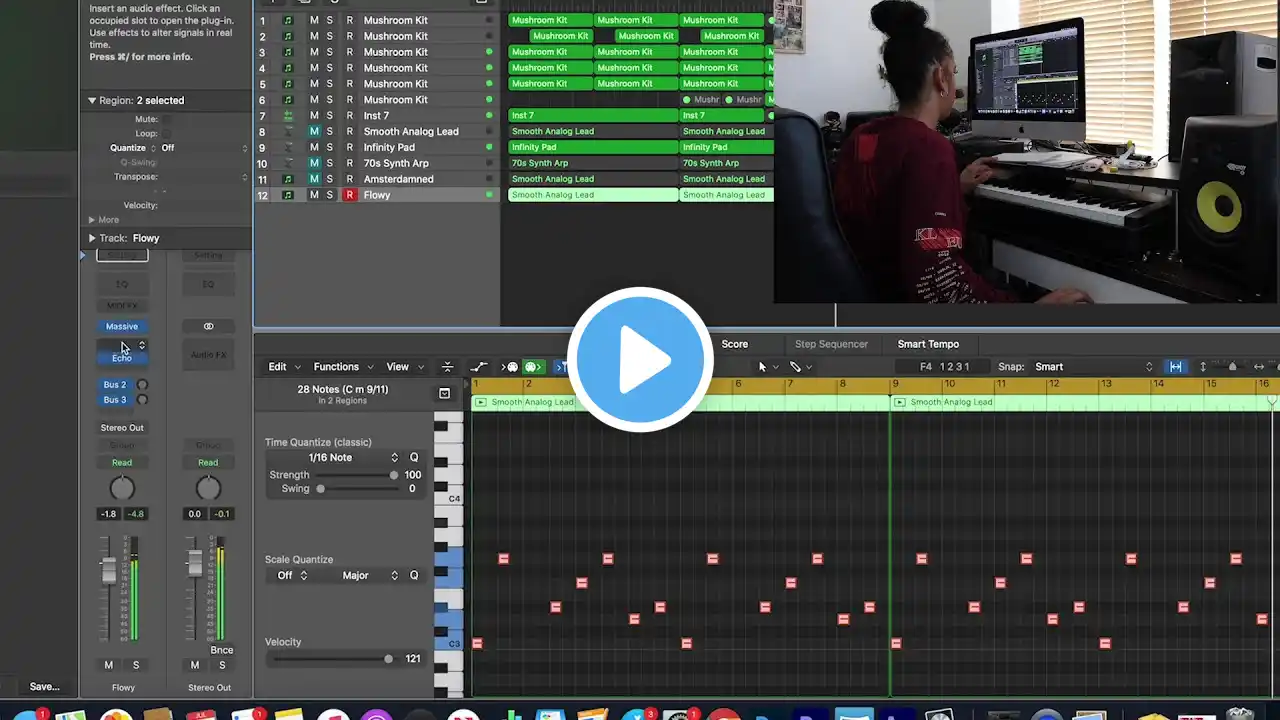1280x720 pixels.
Task: Click the piano roll collapse mode icon
Action: click(x=447, y=367)
